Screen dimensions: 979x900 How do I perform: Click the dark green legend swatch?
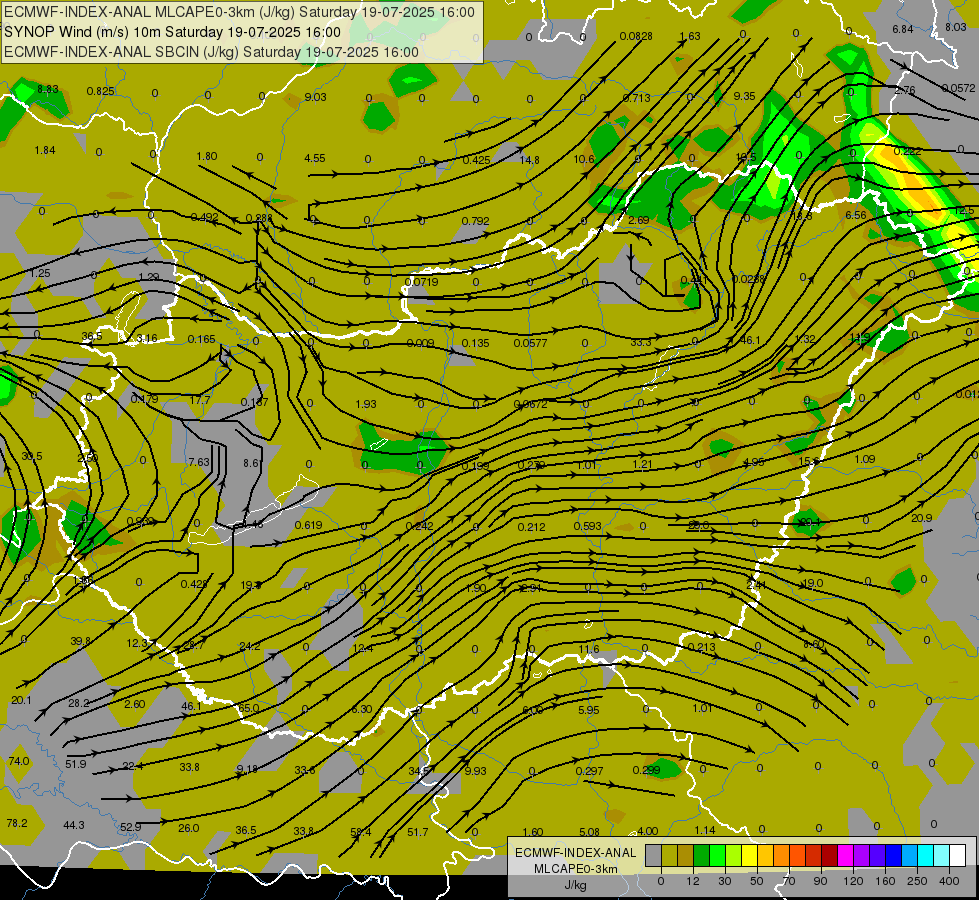701,855
